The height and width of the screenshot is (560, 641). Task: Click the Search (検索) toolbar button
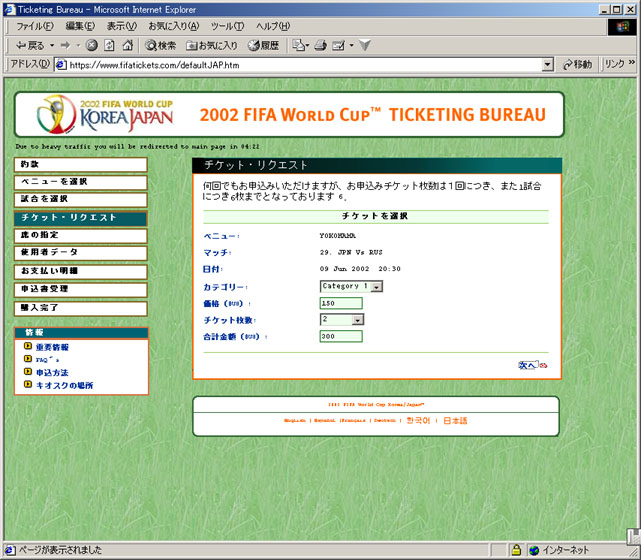point(160,45)
